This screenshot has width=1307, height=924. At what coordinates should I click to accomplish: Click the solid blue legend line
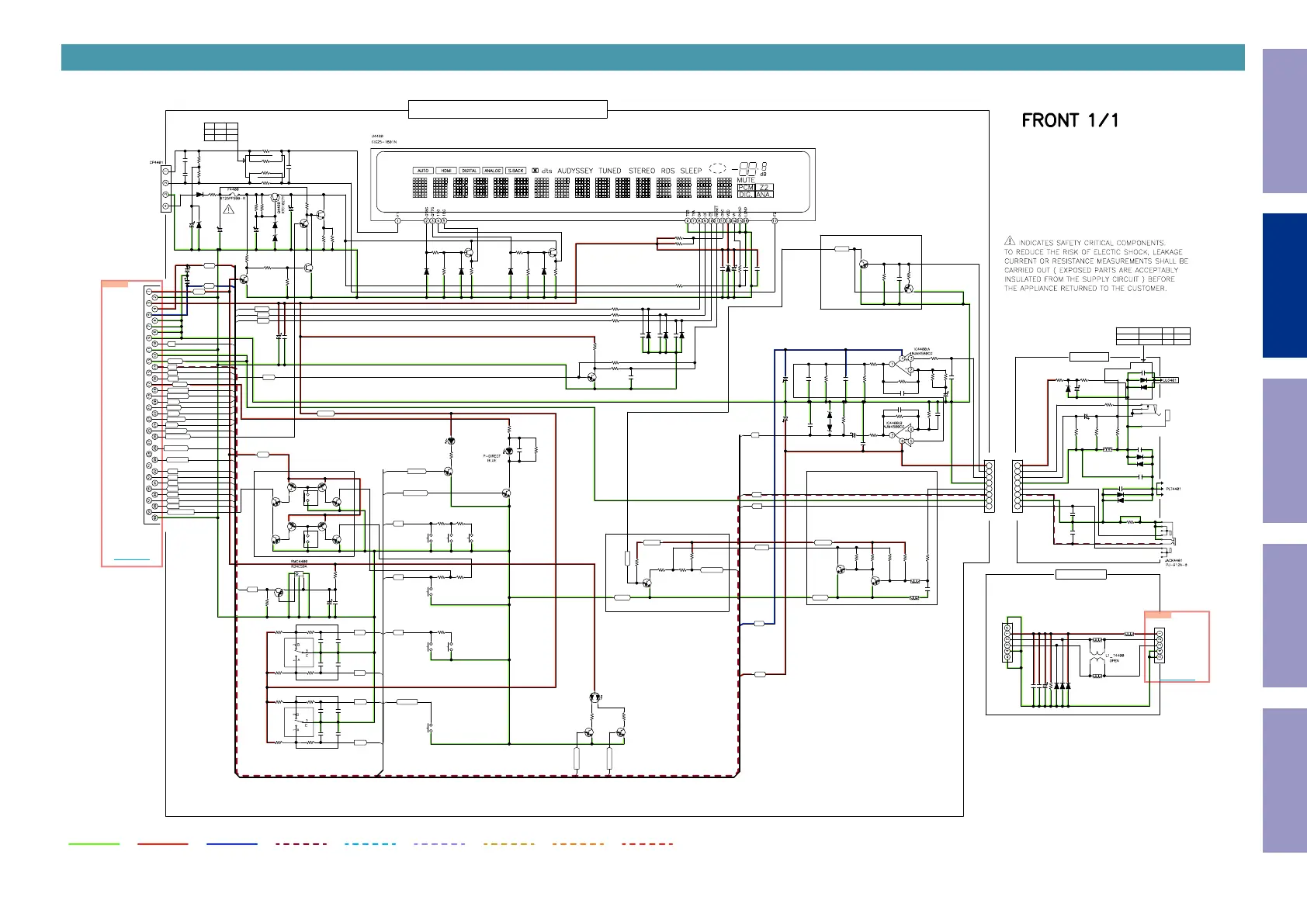point(232,843)
